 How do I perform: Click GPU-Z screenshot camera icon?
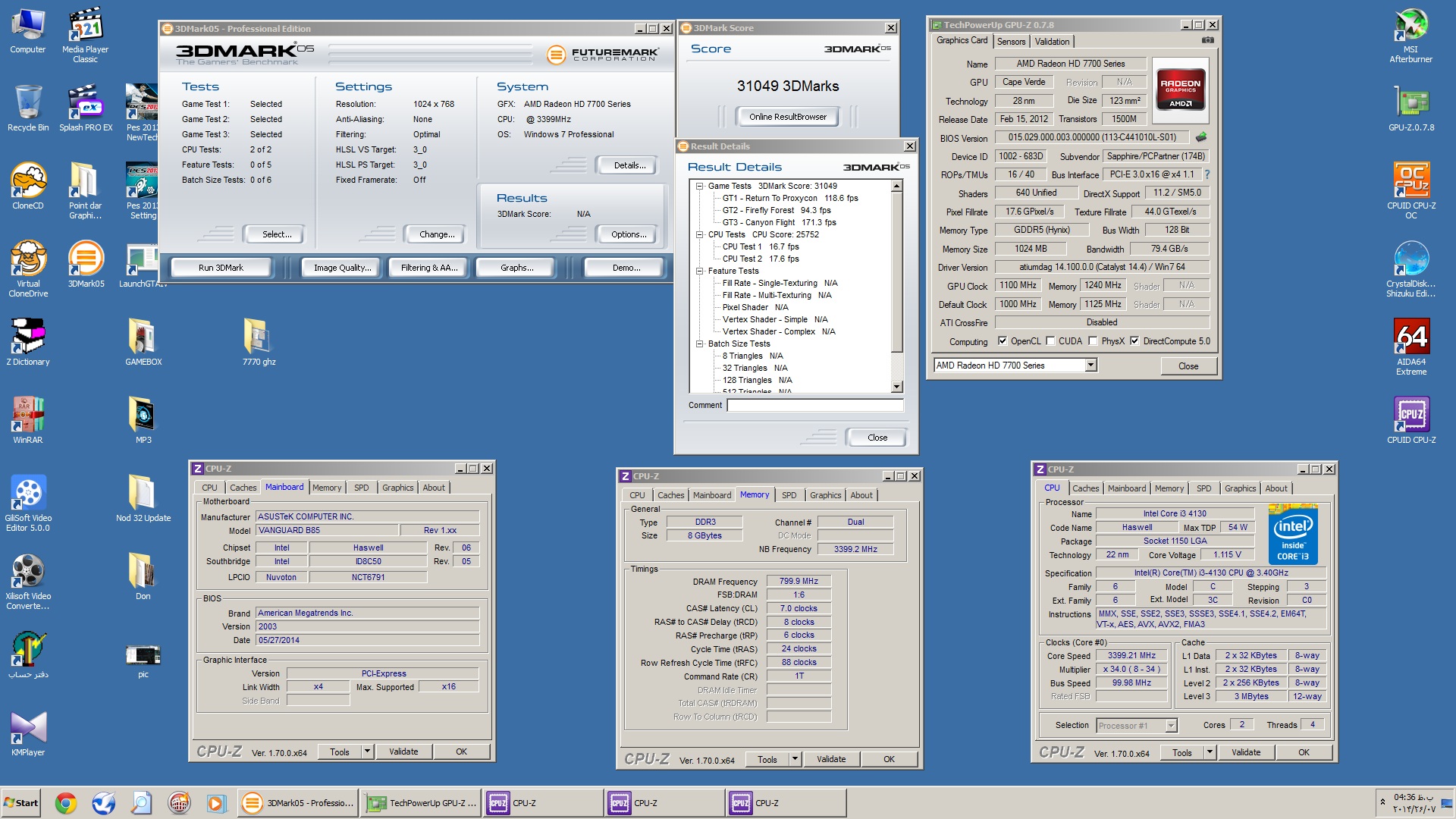pyautogui.click(x=1208, y=40)
